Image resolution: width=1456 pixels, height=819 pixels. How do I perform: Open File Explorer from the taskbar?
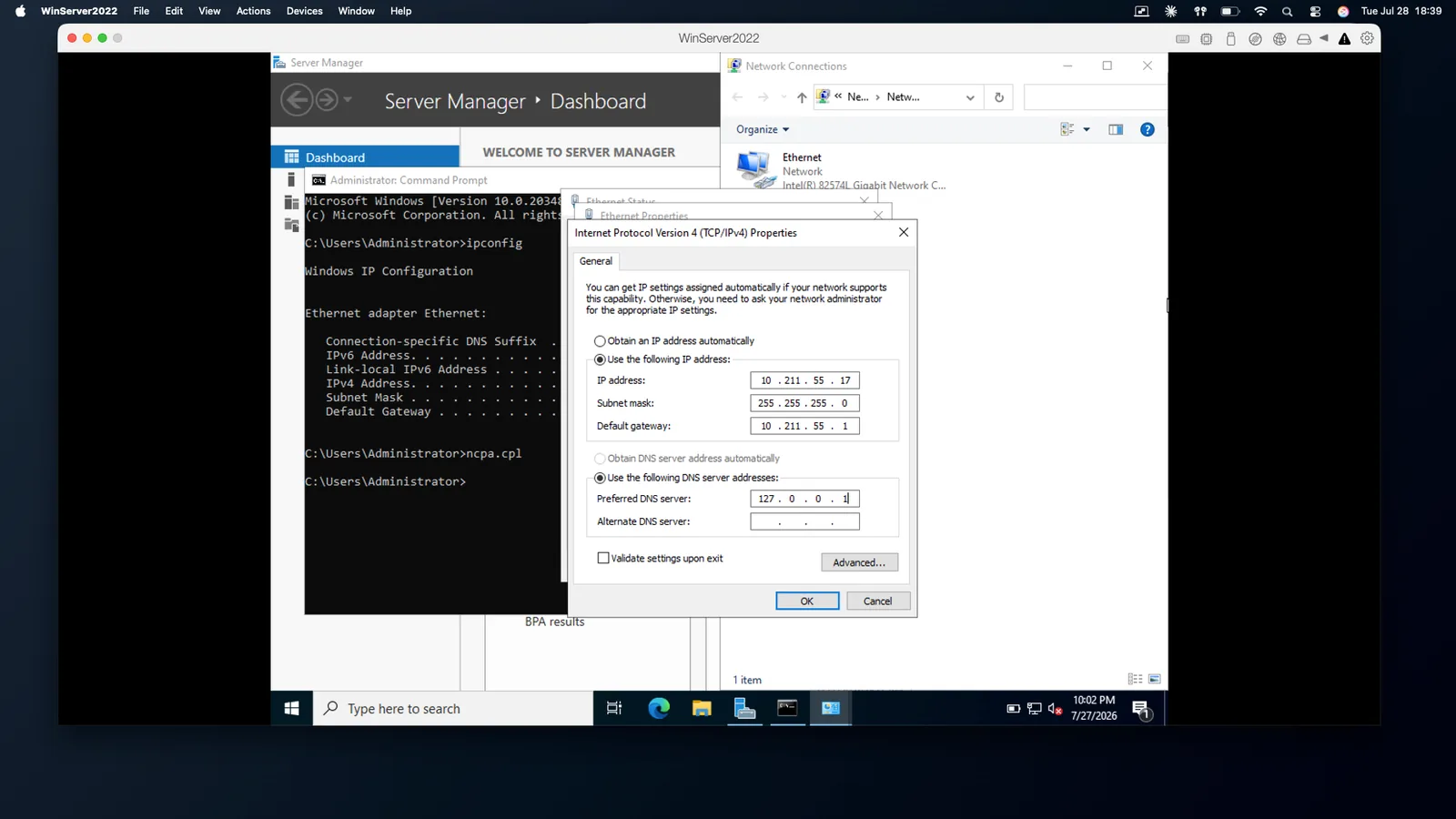point(702,708)
